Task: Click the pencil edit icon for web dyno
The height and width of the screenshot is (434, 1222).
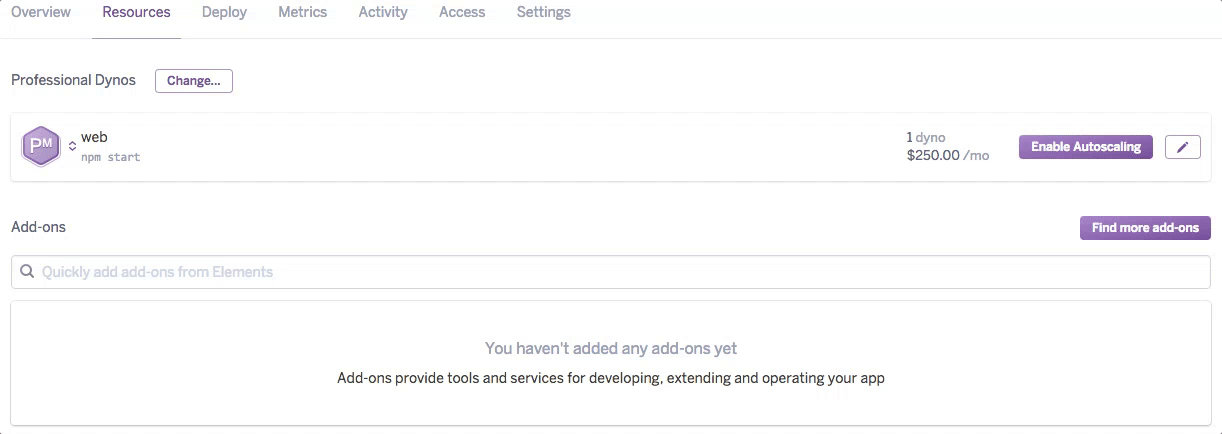Action: pyautogui.click(x=1183, y=147)
